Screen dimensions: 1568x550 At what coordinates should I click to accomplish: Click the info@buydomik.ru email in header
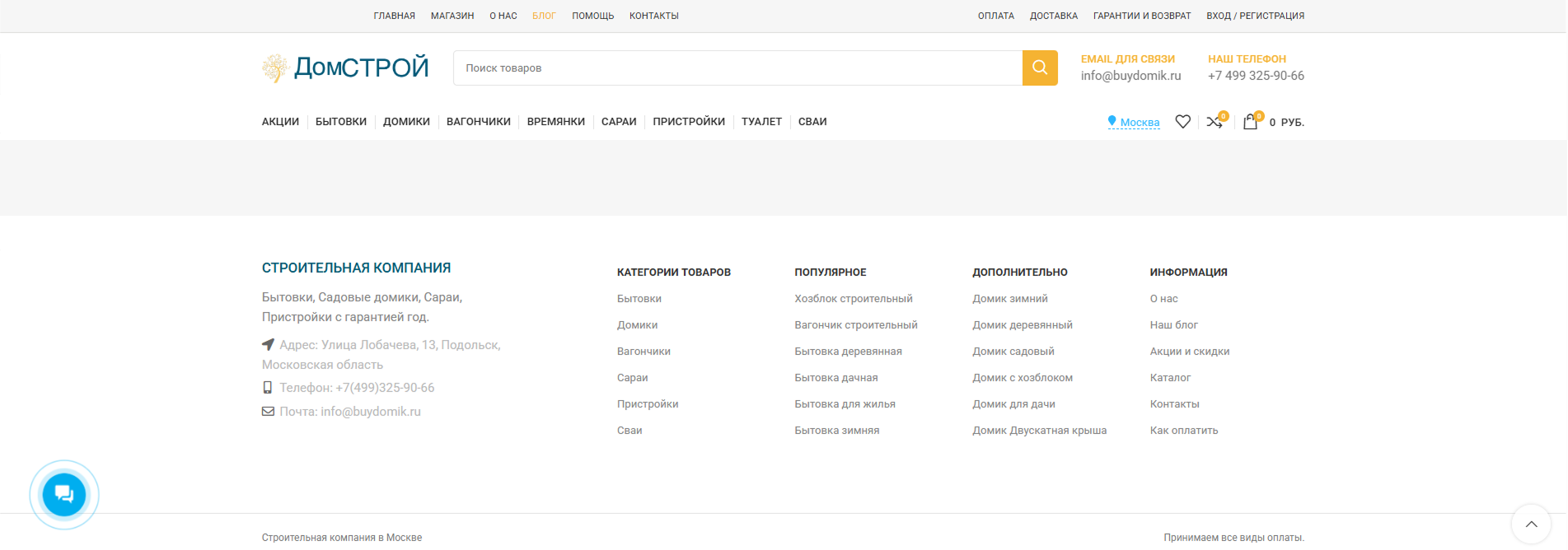click(x=1130, y=76)
